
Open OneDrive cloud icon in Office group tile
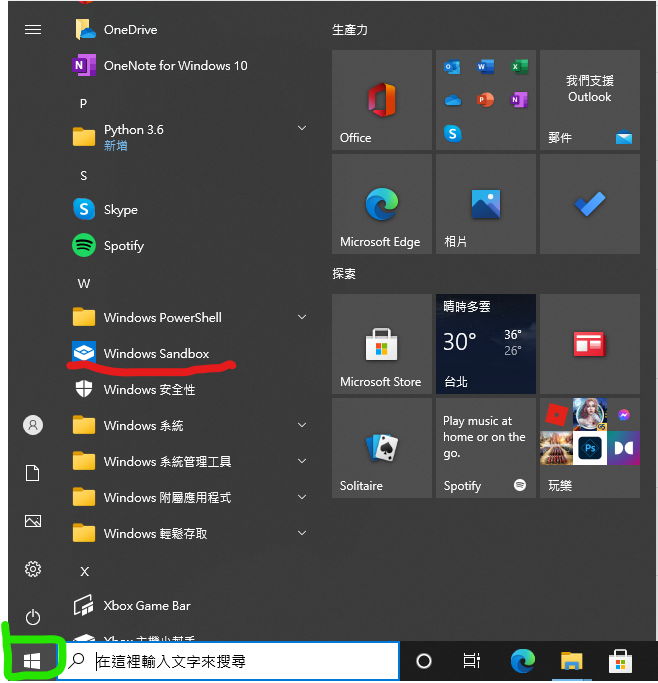pyautogui.click(x=452, y=101)
